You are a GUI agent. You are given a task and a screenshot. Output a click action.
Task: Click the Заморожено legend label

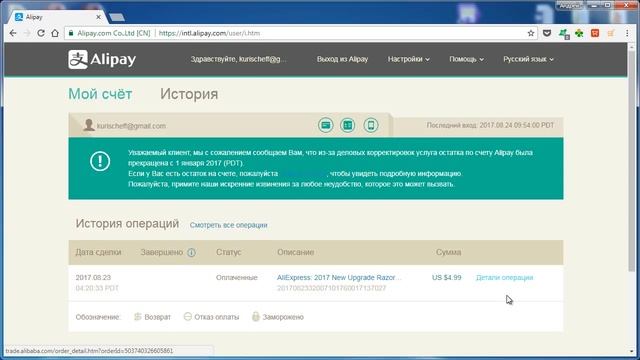283,317
